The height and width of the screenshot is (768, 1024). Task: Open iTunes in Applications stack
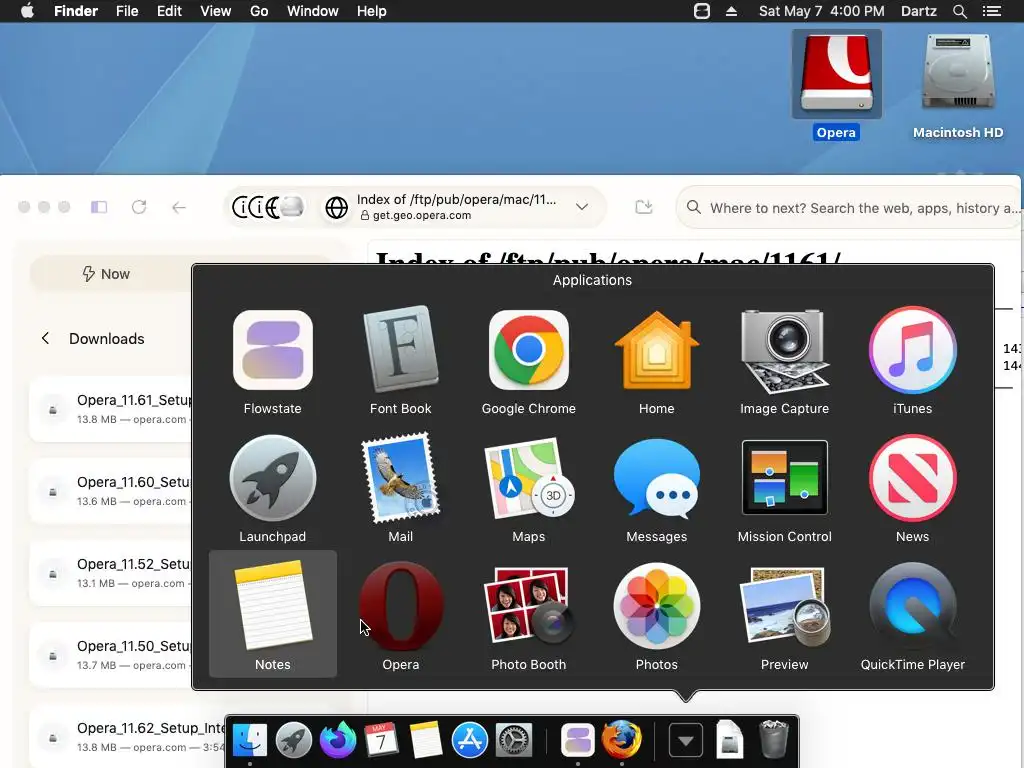pyautogui.click(x=912, y=351)
